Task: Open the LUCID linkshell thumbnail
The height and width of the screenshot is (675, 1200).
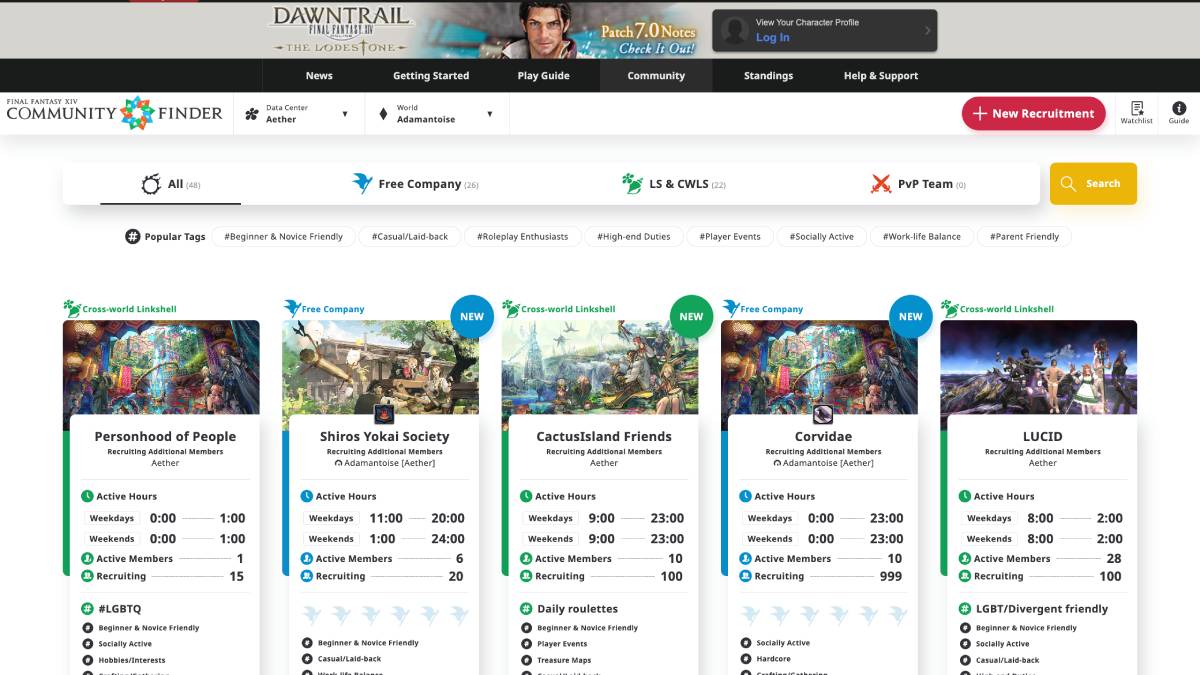Action: coord(1038,367)
